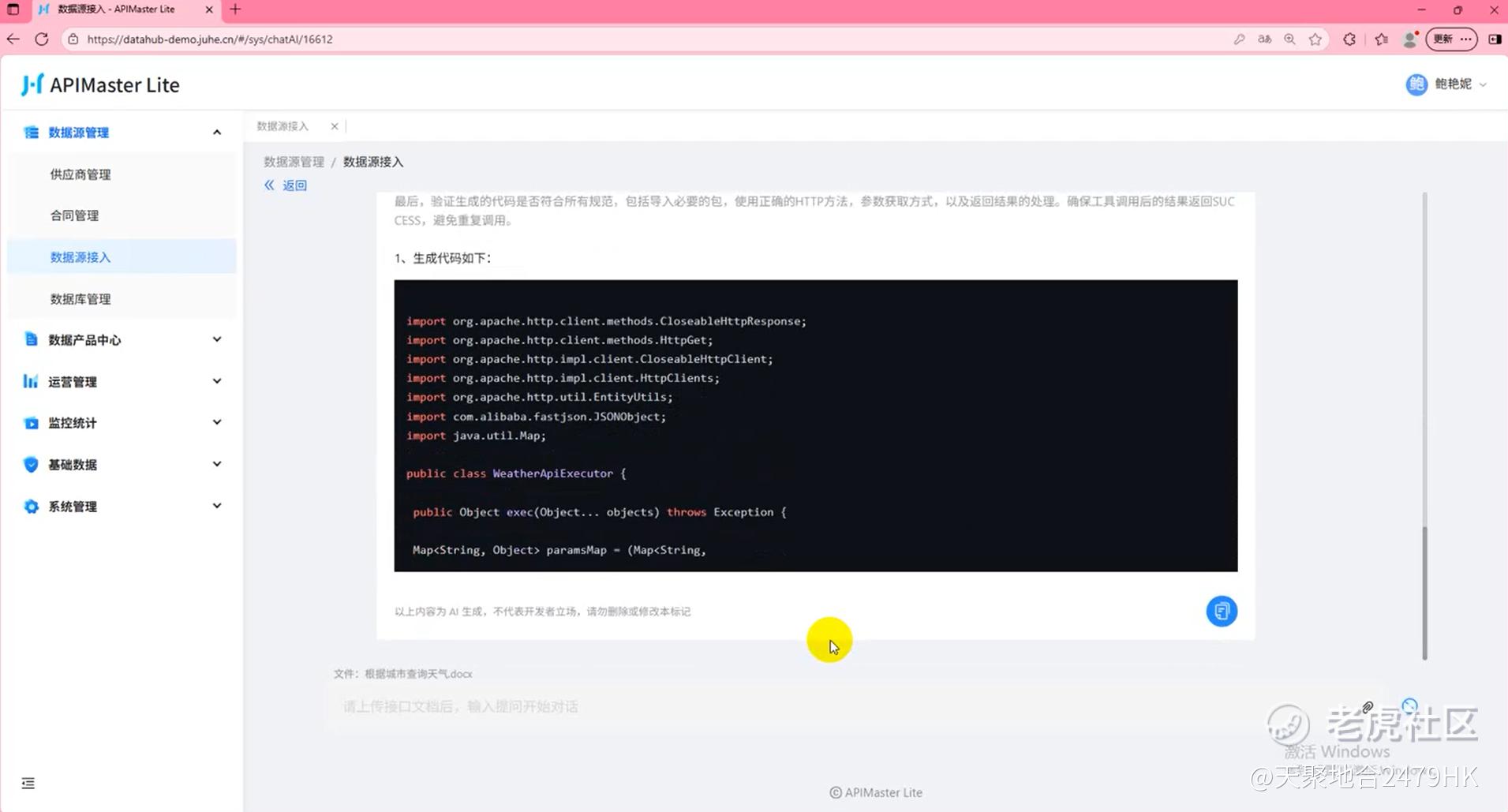Open the tab actions icon at top-left

click(x=13, y=9)
